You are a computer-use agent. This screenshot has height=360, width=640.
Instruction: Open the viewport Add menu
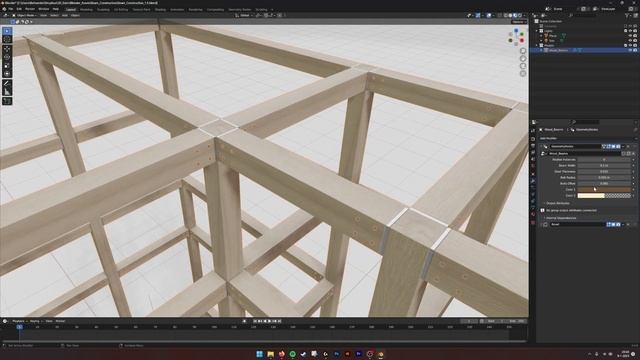(x=65, y=16)
